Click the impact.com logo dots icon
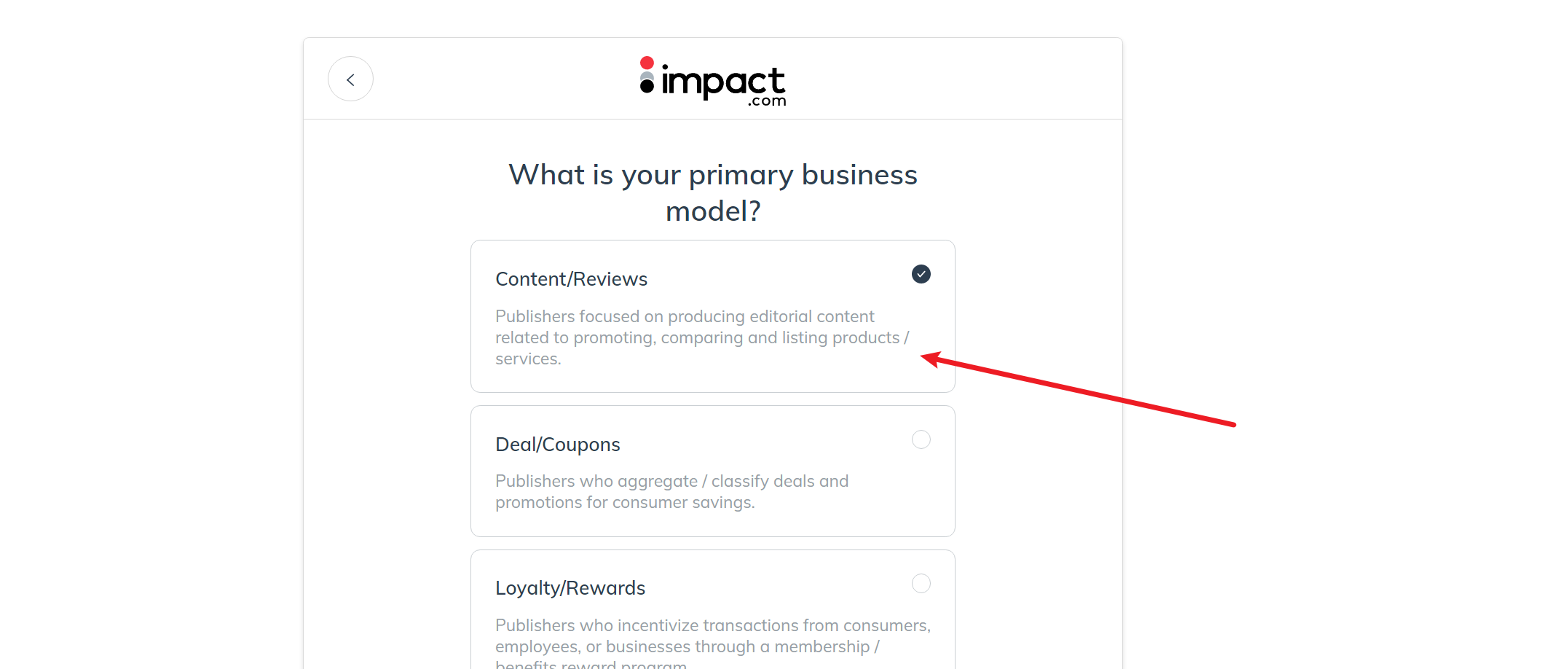The image size is (1568, 669). pyautogui.click(x=647, y=76)
